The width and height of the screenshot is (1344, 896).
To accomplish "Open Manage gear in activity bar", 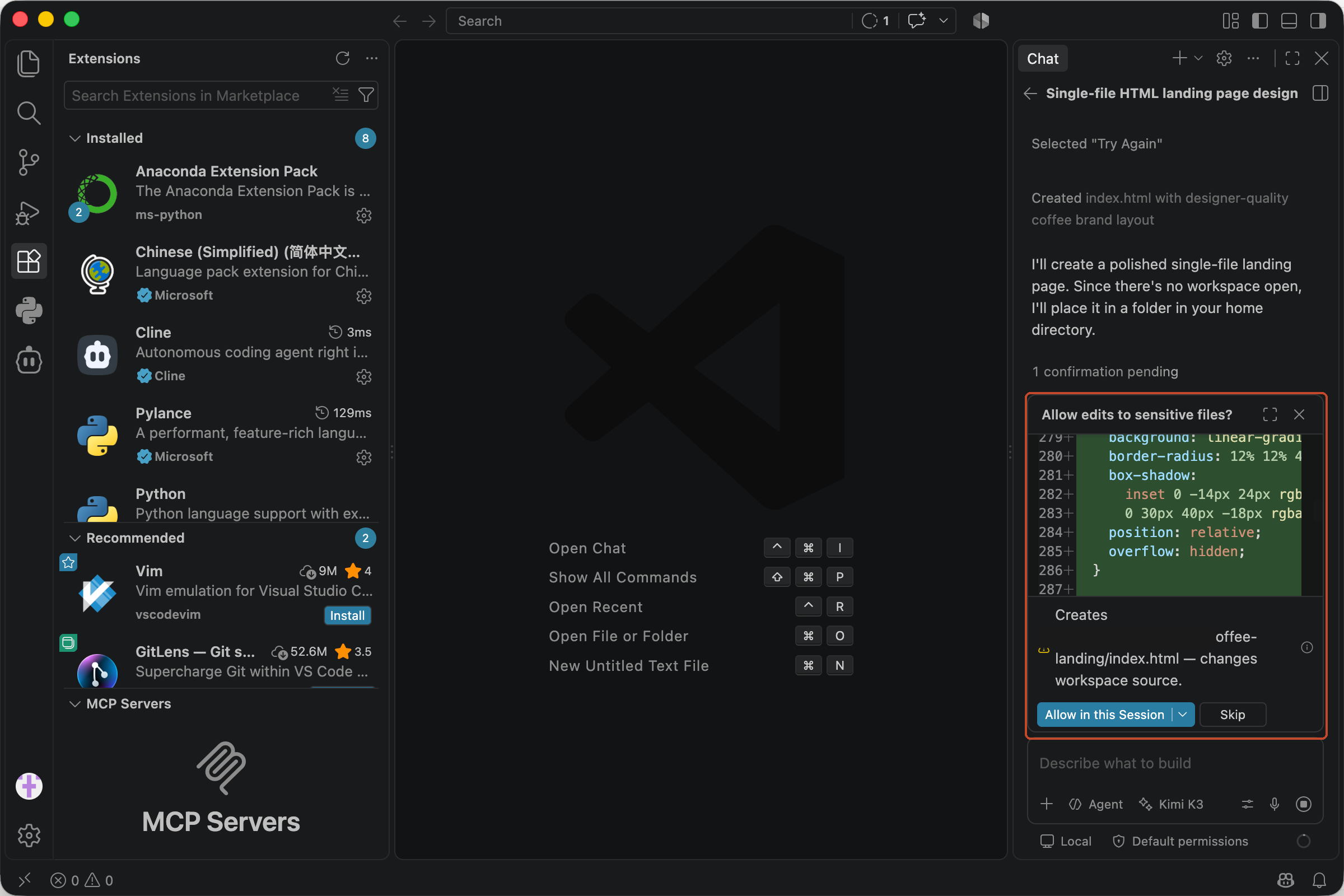I will [29, 836].
